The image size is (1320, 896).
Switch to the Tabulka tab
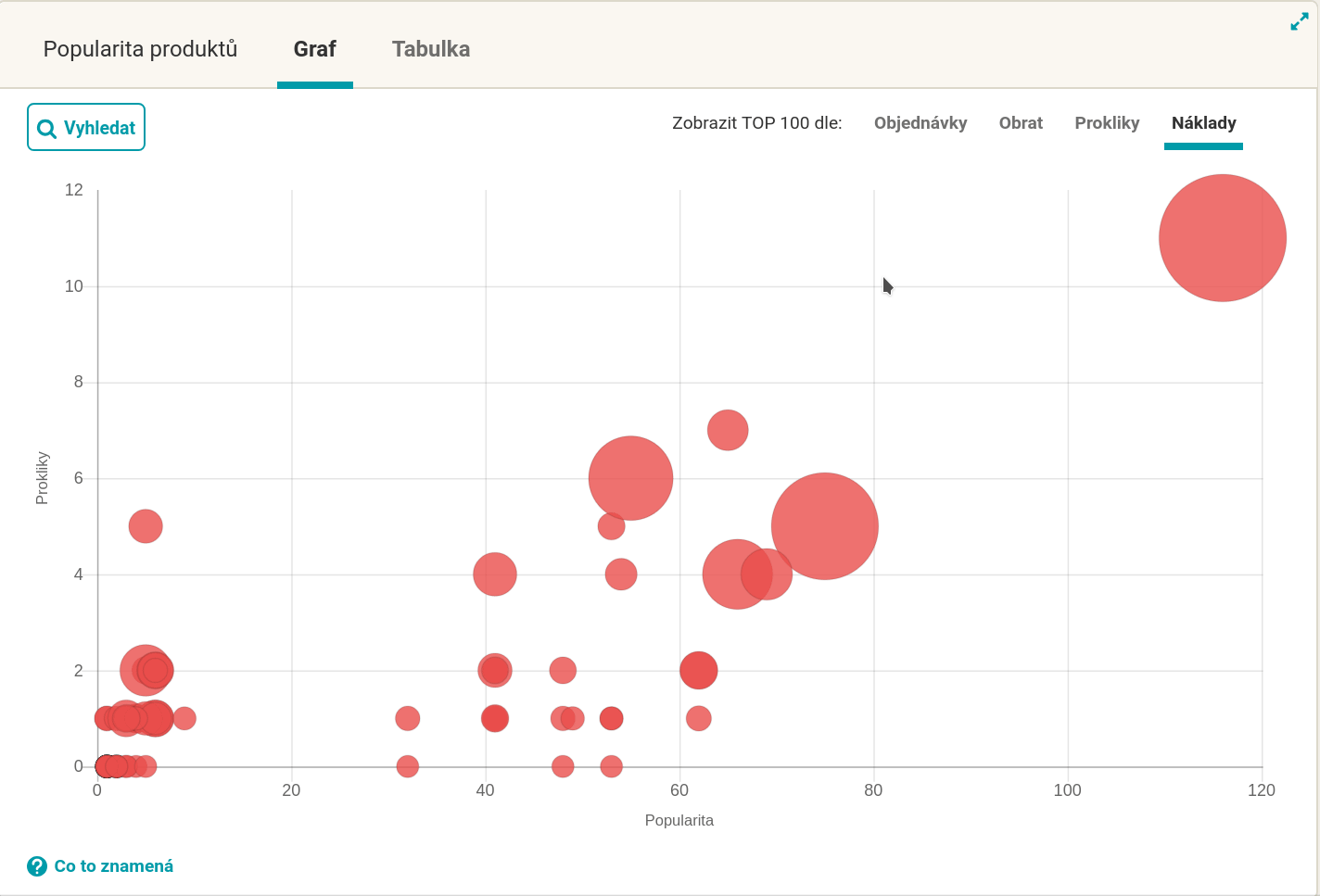pos(430,49)
